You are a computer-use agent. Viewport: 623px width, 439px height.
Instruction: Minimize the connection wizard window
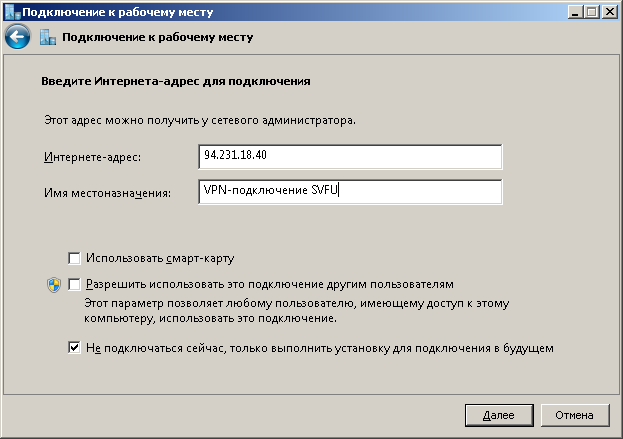tap(578, 11)
